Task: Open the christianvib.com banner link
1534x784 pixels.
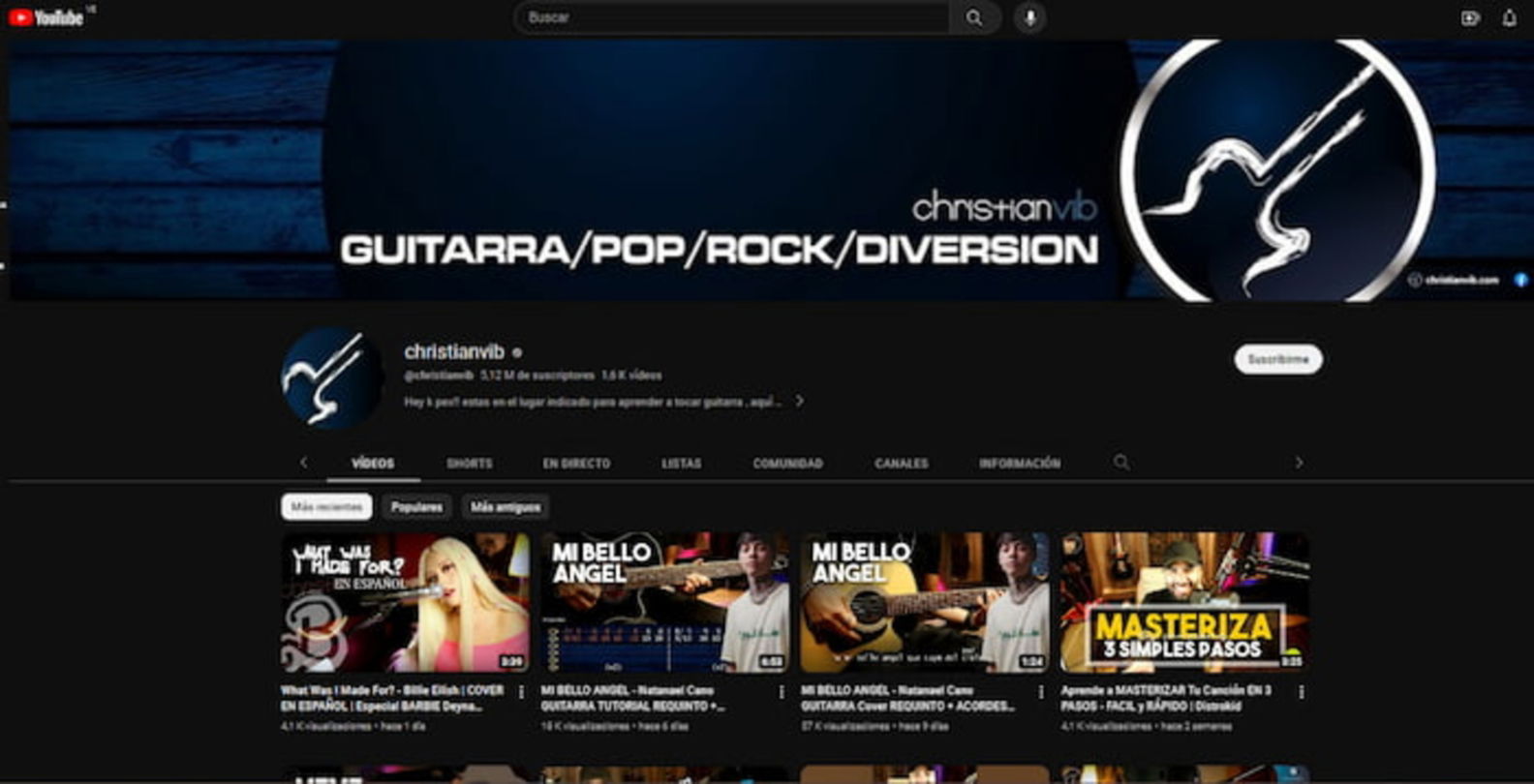Action: click(1455, 280)
